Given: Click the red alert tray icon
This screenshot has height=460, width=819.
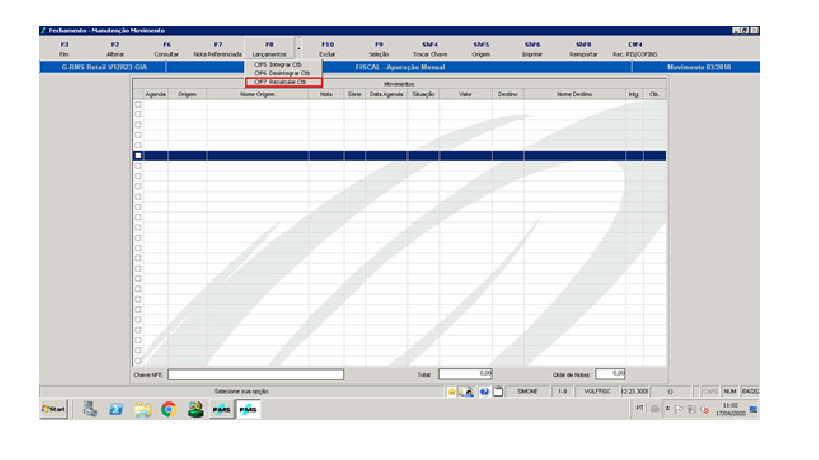Looking at the screenshot, I should [x=705, y=410].
